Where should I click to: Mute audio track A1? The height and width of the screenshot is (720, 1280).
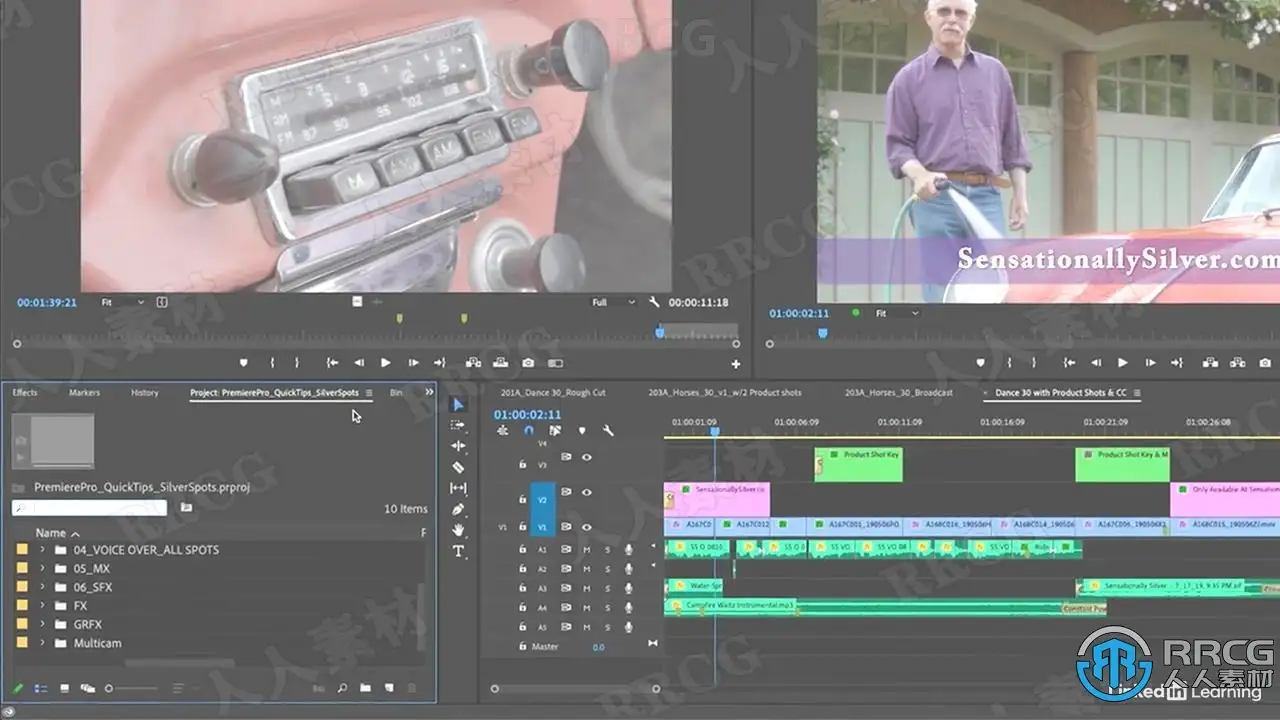click(x=587, y=549)
